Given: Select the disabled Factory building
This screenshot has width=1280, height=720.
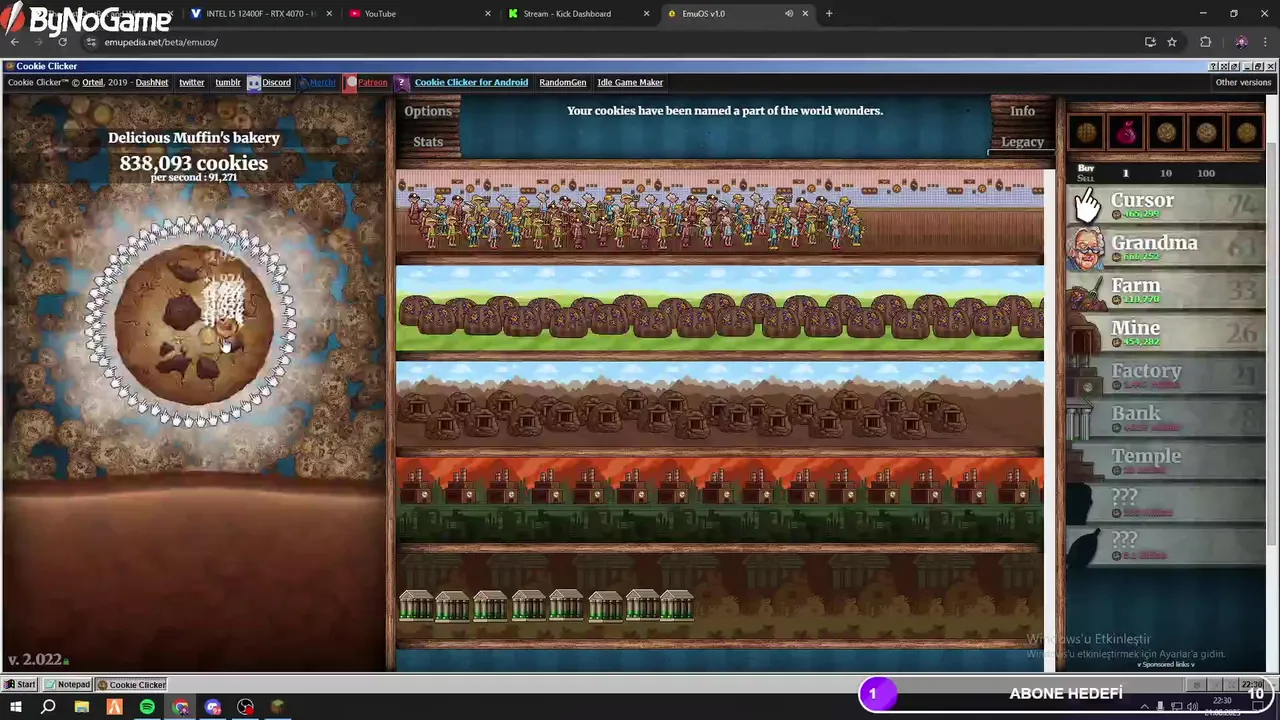Looking at the screenshot, I should [1166, 375].
